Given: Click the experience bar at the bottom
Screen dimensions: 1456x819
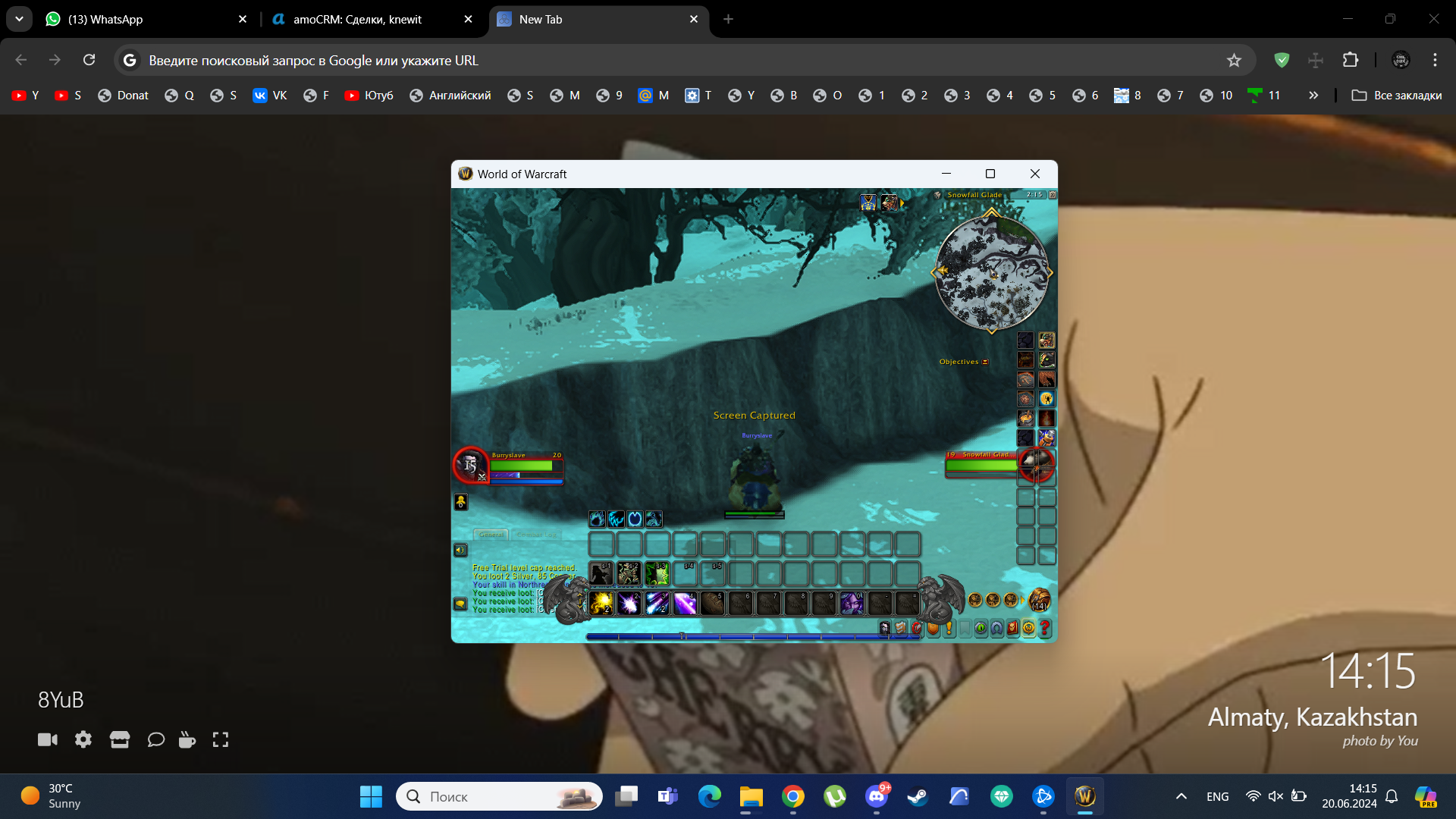Looking at the screenshot, I should (x=753, y=637).
